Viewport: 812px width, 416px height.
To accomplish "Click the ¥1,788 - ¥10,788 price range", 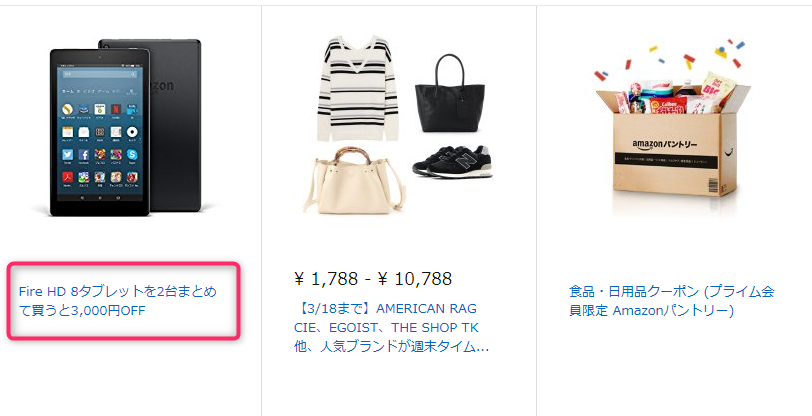I will pos(373,279).
